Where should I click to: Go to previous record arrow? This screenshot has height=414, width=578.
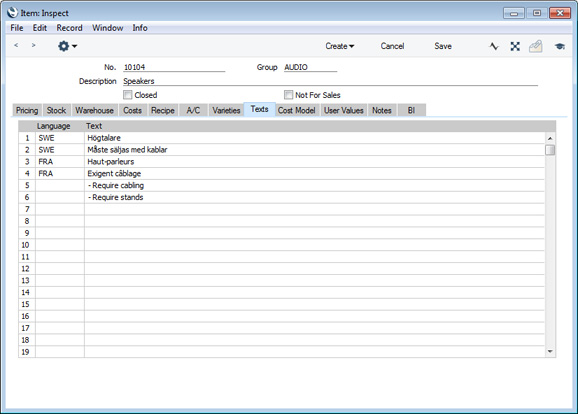(16, 45)
